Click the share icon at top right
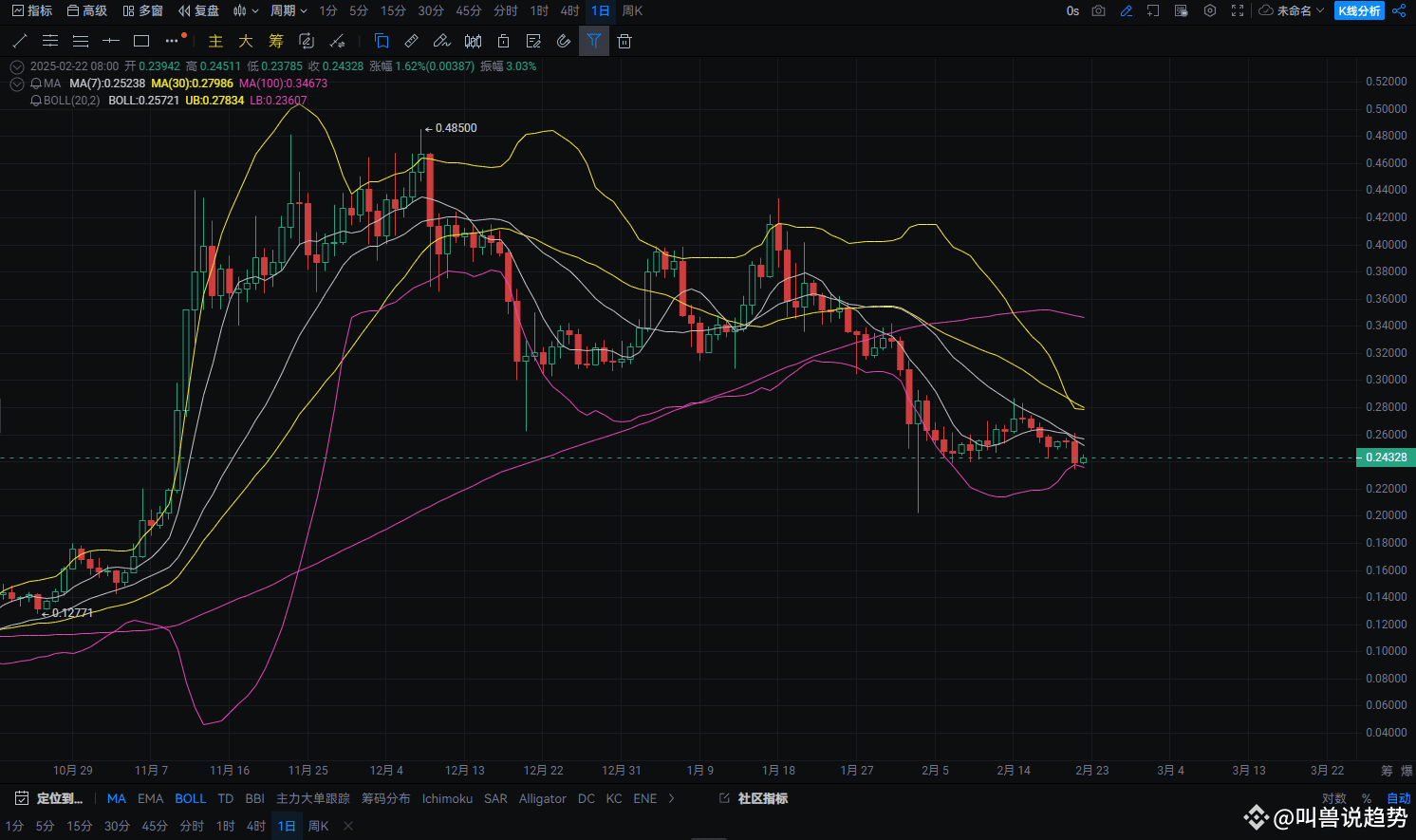This screenshot has height=840, width=1416. [x=1400, y=10]
